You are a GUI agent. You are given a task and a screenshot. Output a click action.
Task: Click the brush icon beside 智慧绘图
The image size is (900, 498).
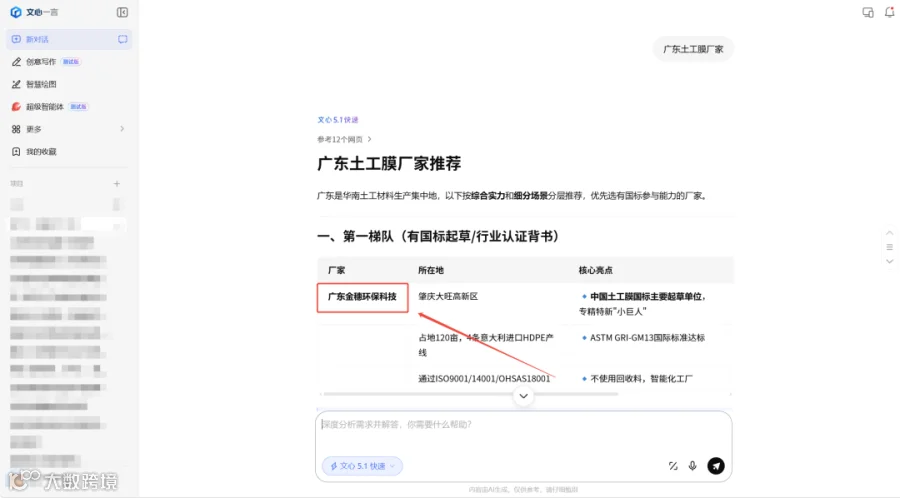tap(16, 84)
